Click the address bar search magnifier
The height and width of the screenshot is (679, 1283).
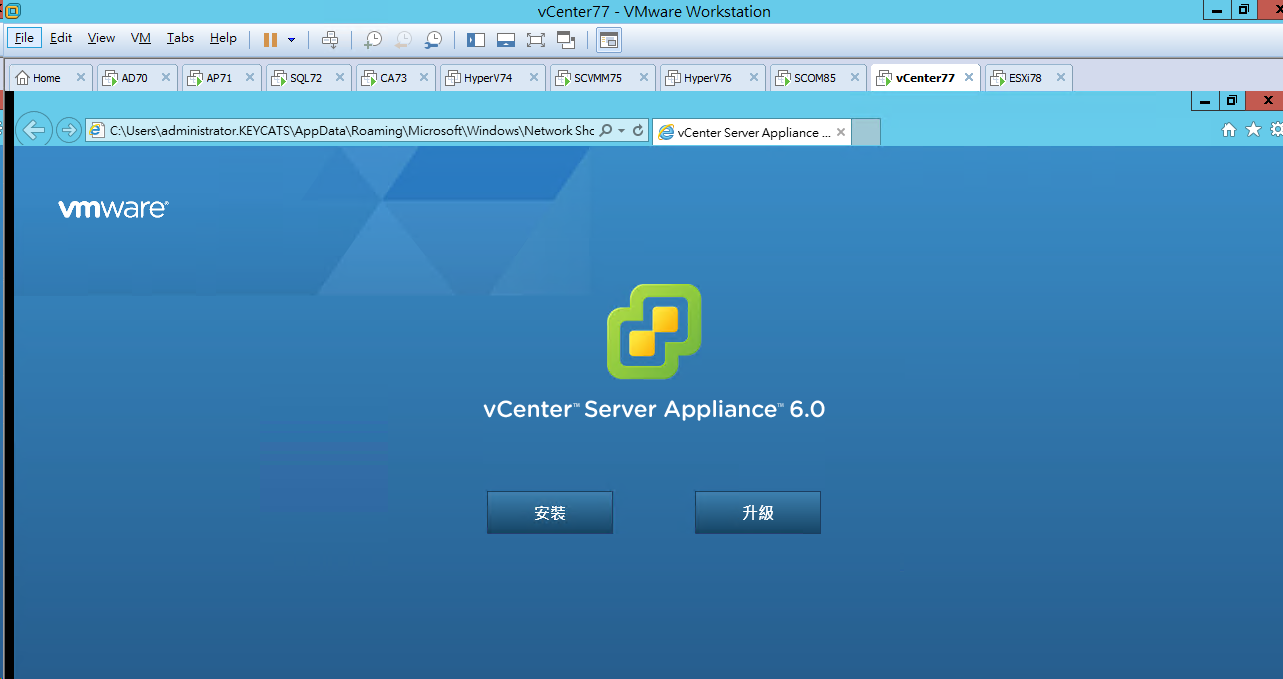pos(605,131)
